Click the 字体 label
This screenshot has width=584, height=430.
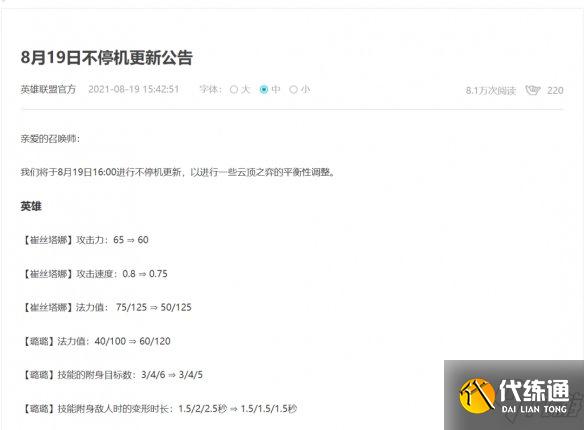[210, 89]
